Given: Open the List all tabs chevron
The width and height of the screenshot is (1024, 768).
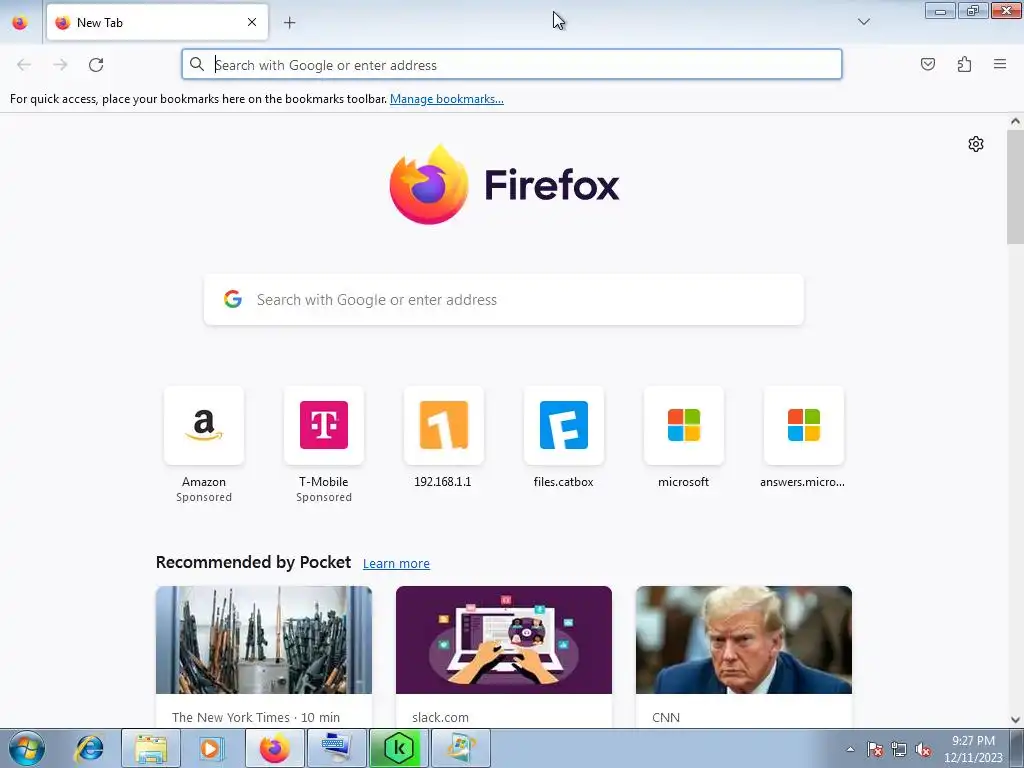Looking at the screenshot, I should [863, 22].
